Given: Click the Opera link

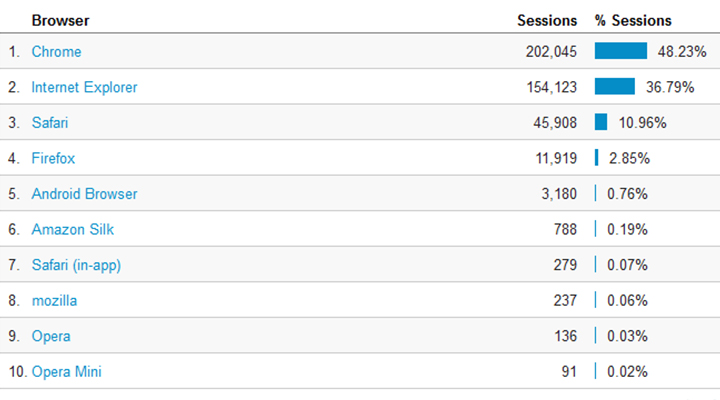Looking at the screenshot, I should (x=51, y=336).
